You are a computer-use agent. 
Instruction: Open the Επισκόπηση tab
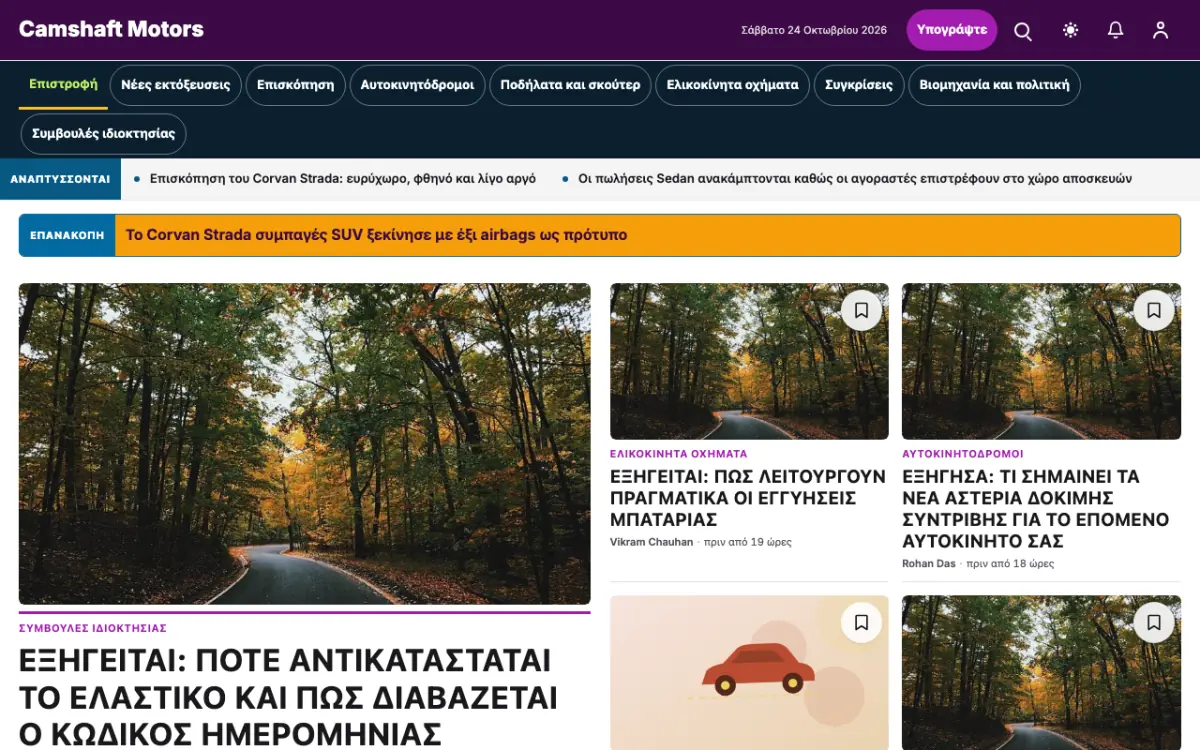[295, 85]
